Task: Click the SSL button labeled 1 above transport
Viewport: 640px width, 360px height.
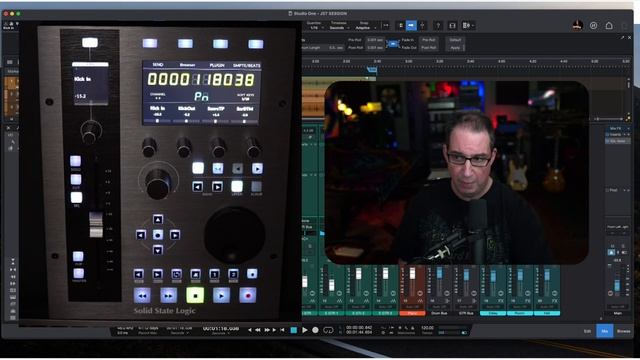Action: [x=214, y=274]
